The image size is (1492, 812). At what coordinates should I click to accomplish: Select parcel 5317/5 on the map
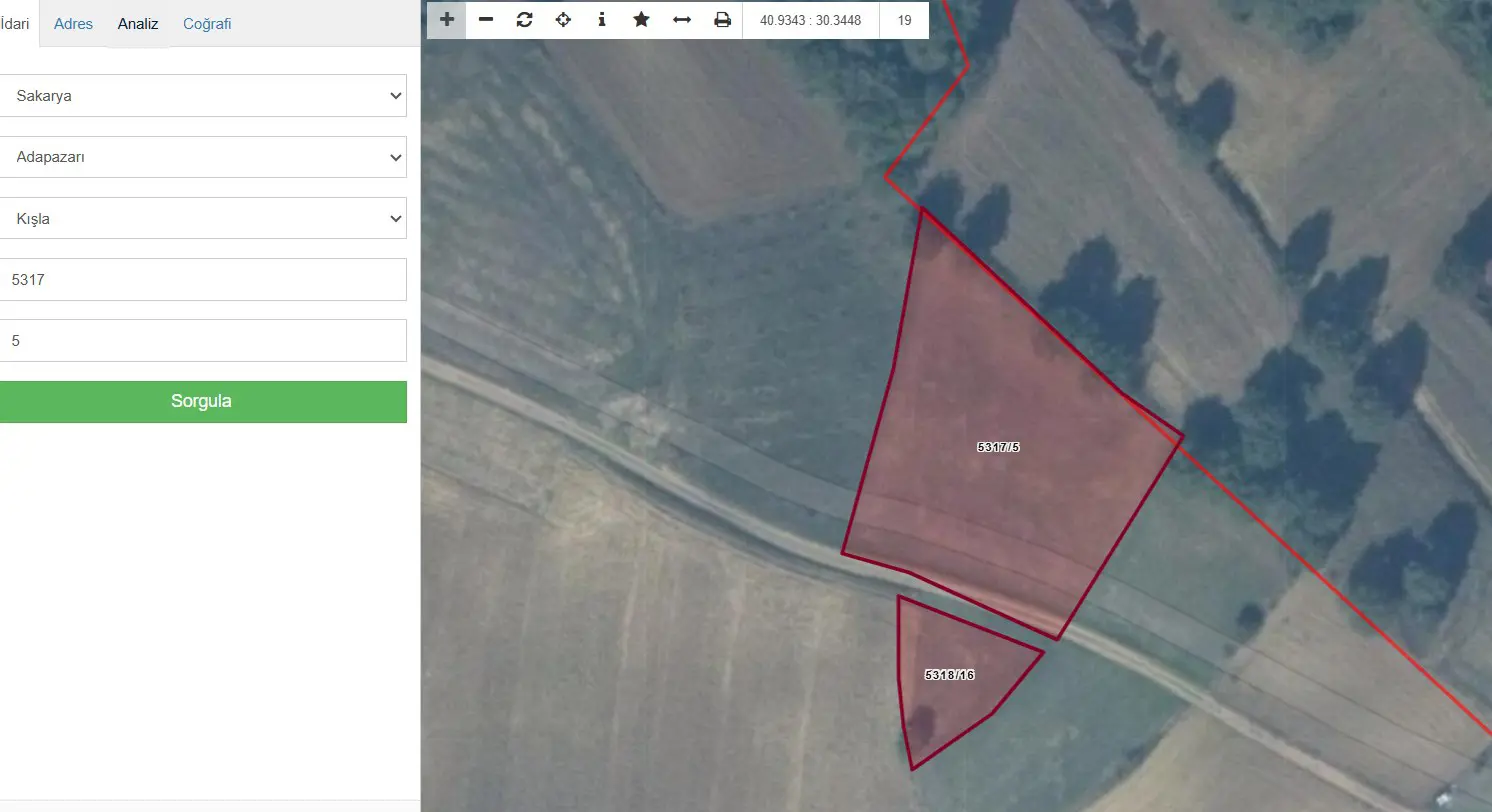click(998, 447)
